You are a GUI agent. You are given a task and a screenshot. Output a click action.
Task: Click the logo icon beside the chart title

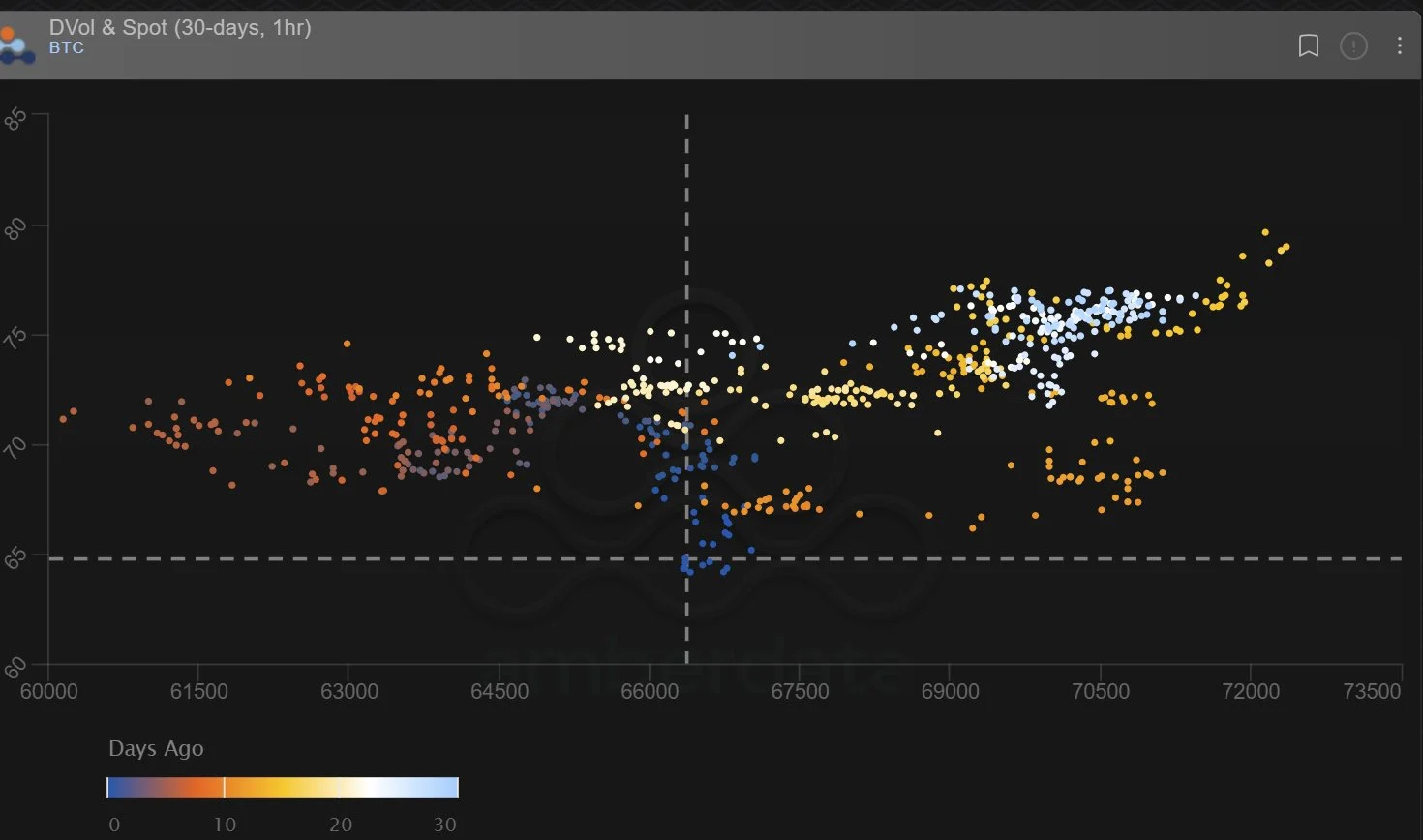[x=16, y=46]
